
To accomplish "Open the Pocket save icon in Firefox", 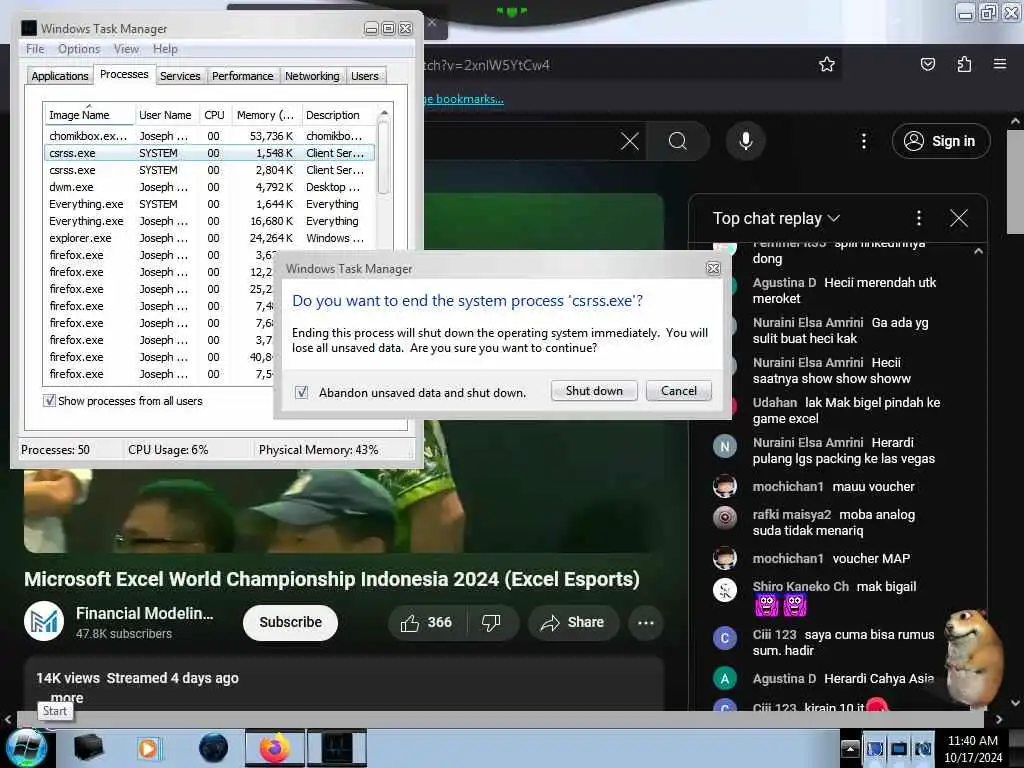I will point(927,64).
